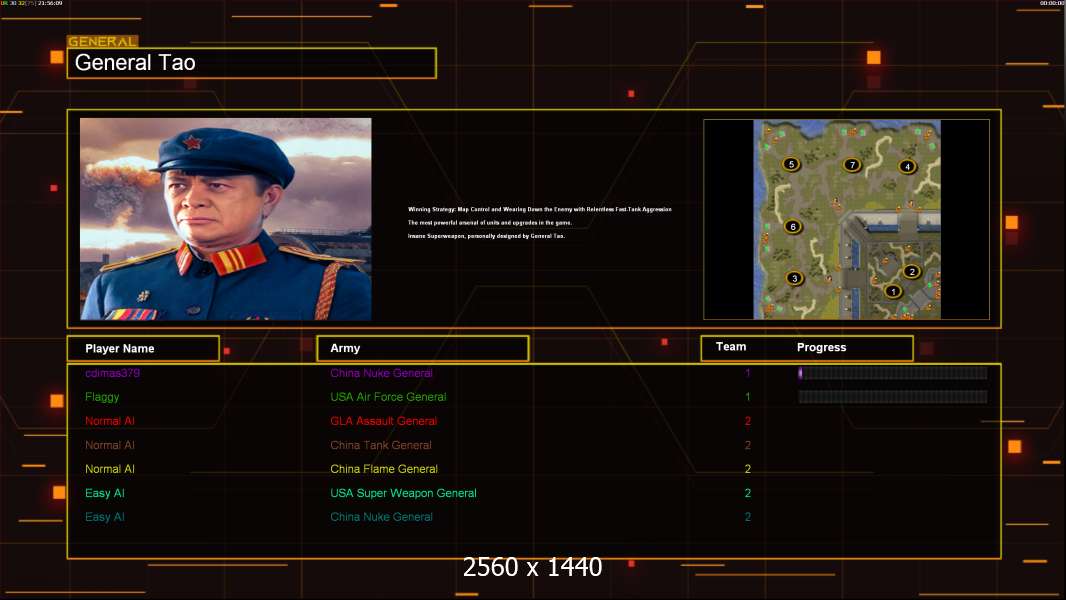Click the cdimas379 loading progress bar
The height and width of the screenshot is (600, 1066).
(x=892, y=373)
